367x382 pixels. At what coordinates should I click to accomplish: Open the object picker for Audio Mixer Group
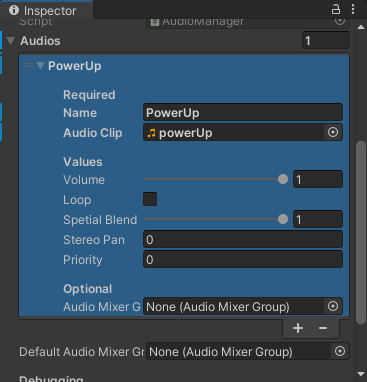[x=333, y=306]
